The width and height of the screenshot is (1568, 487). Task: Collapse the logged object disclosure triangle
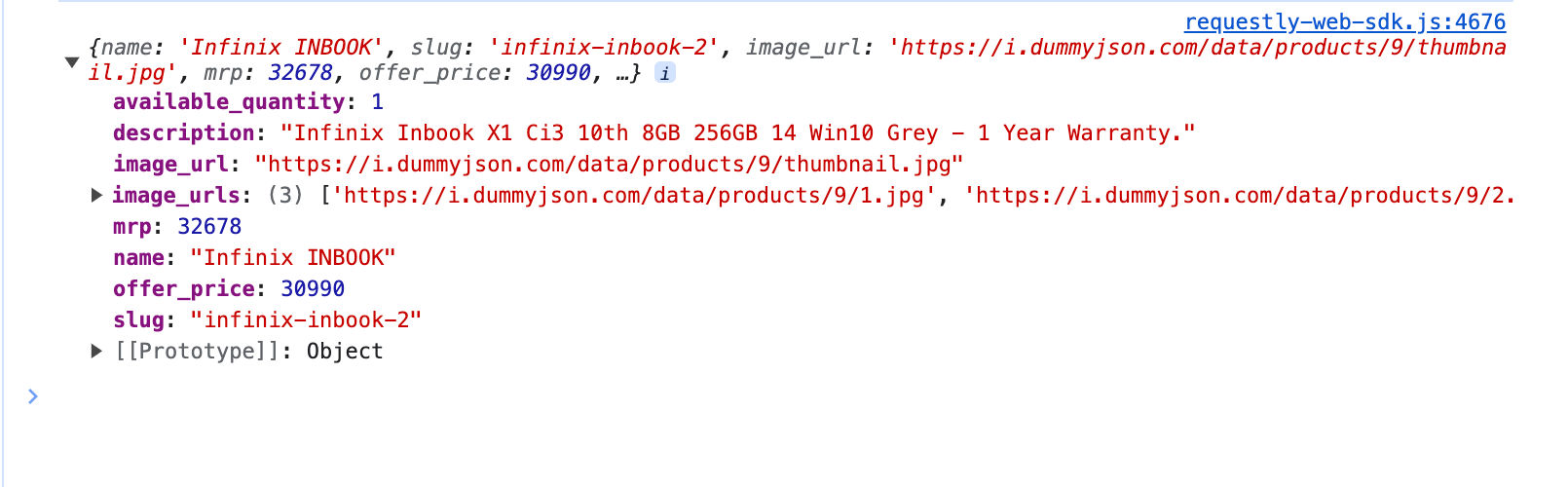[72, 62]
